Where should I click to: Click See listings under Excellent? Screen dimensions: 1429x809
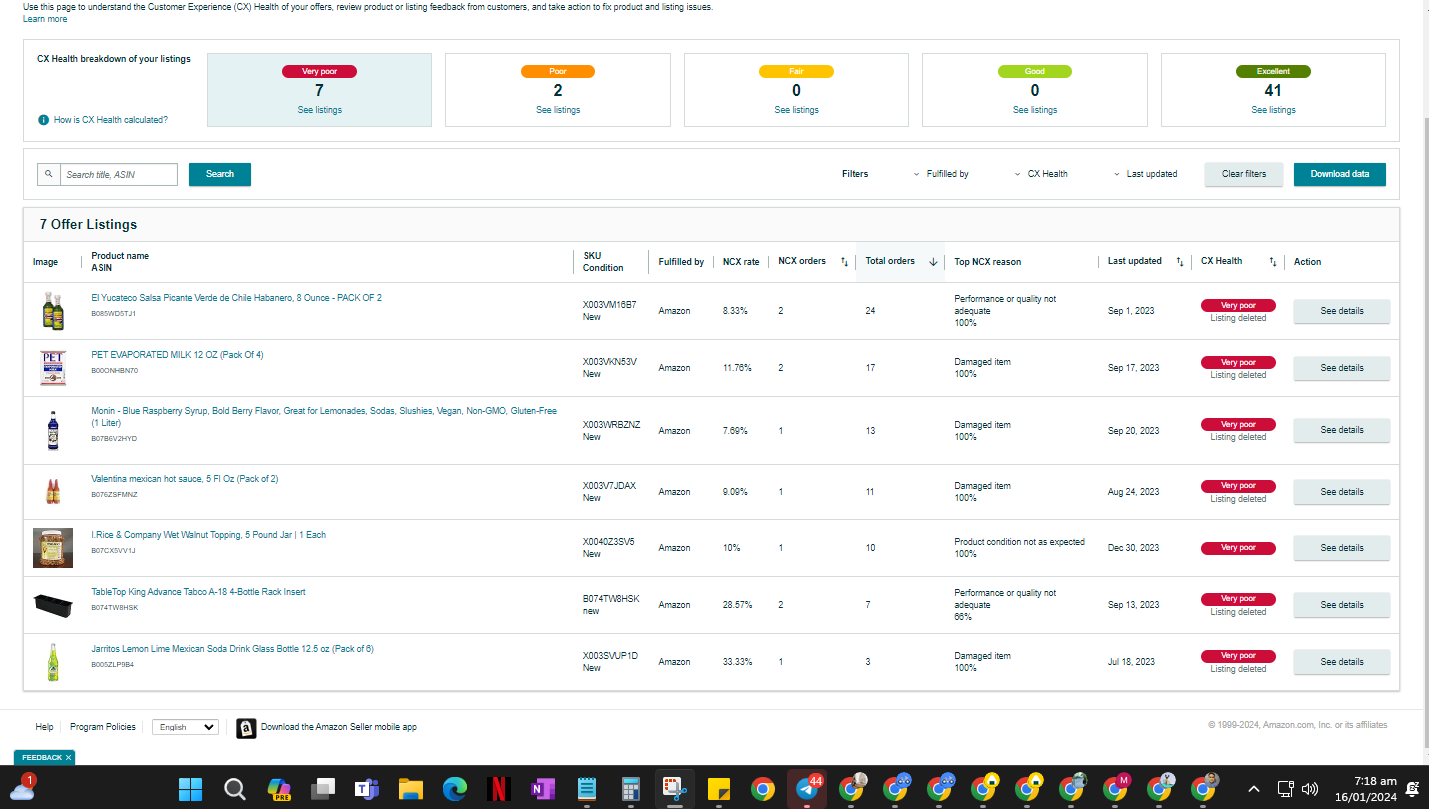pyautogui.click(x=1273, y=110)
